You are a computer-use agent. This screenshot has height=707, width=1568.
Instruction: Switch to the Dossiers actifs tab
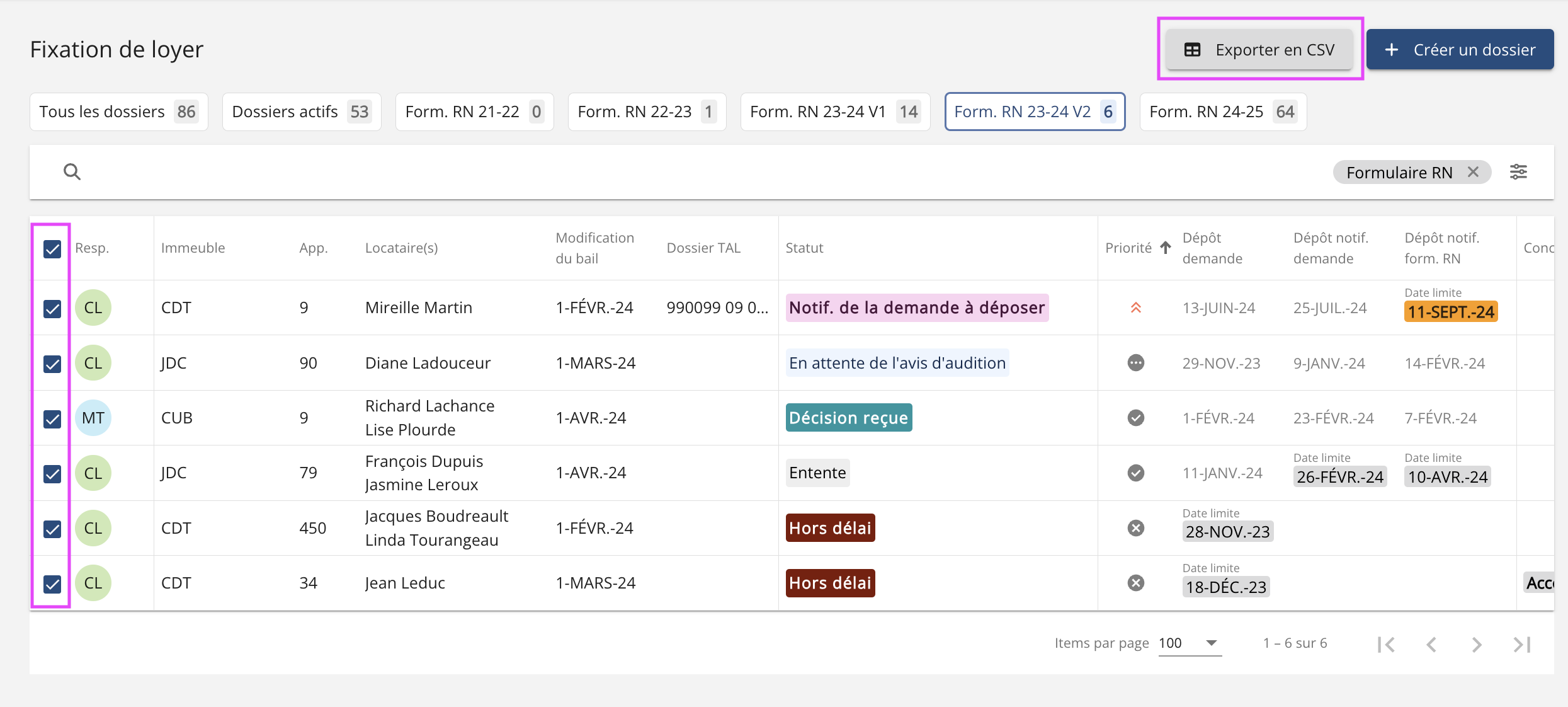(302, 112)
